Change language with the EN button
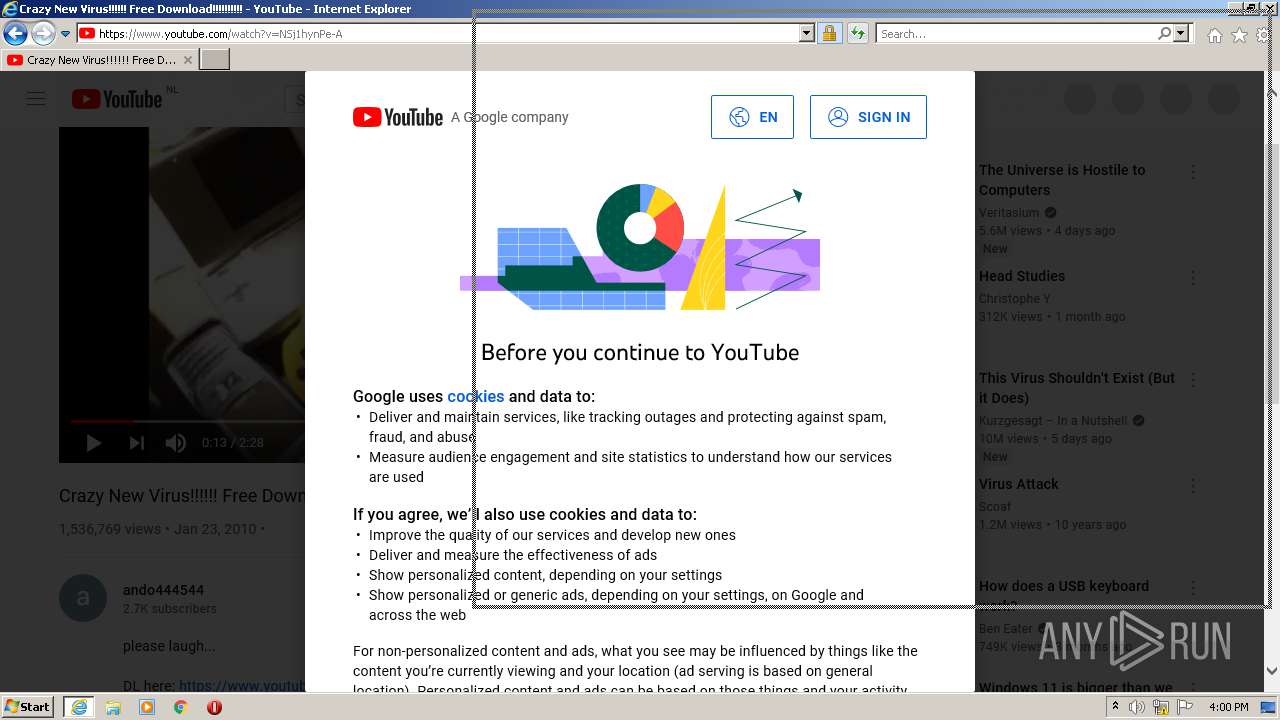1280x720 pixels. 752,117
